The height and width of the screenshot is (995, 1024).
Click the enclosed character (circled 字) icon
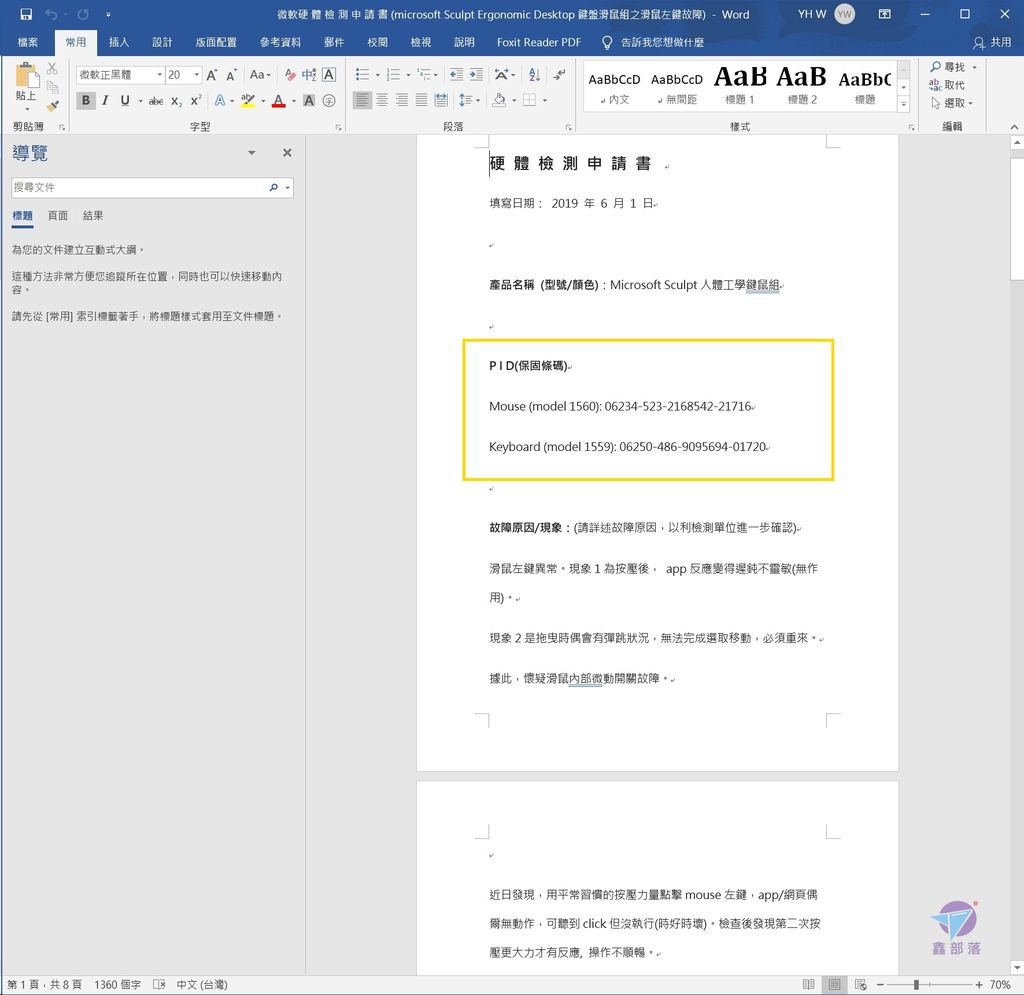[x=329, y=101]
